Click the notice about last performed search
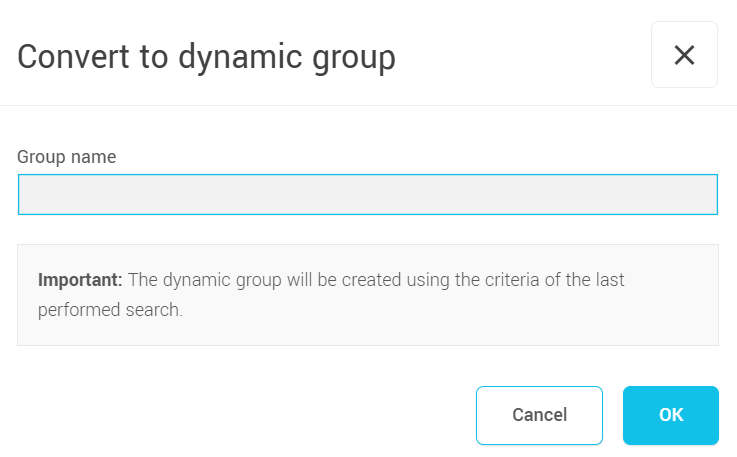The width and height of the screenshot is (737, 457). coord(330,295)
